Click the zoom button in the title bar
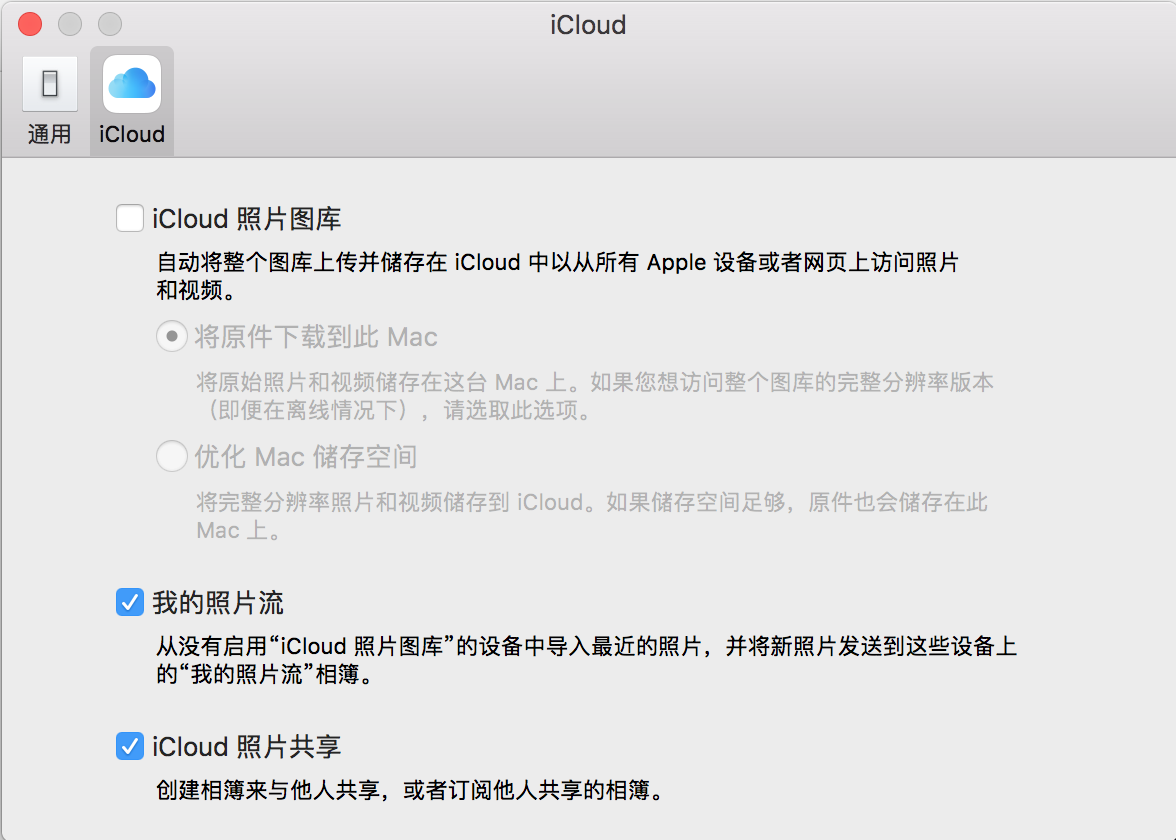The width and height of the screenshot is (1176, 840). (x=109, y=24)
